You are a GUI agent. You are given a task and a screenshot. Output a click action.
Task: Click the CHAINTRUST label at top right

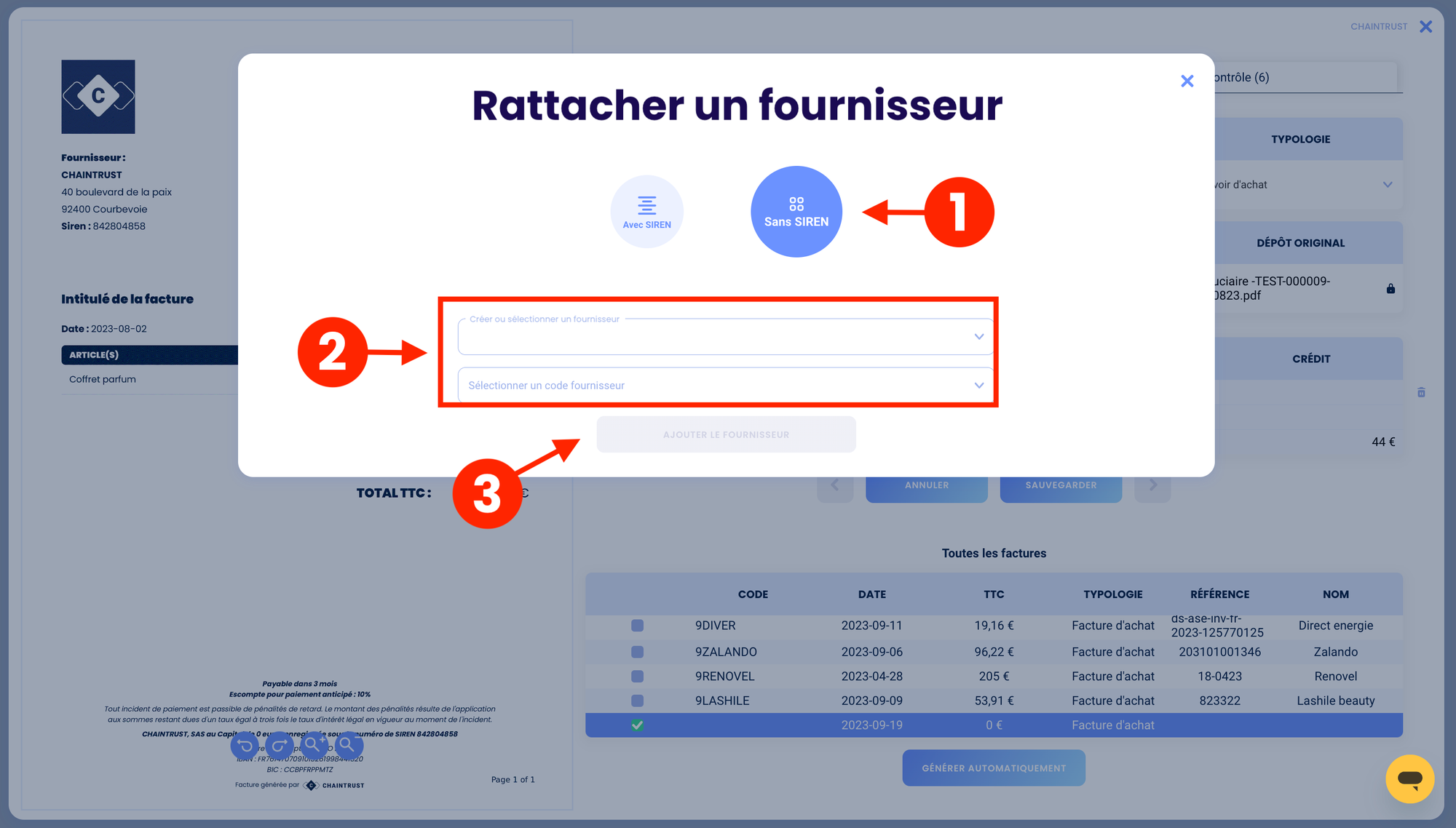click(1379, 27)
